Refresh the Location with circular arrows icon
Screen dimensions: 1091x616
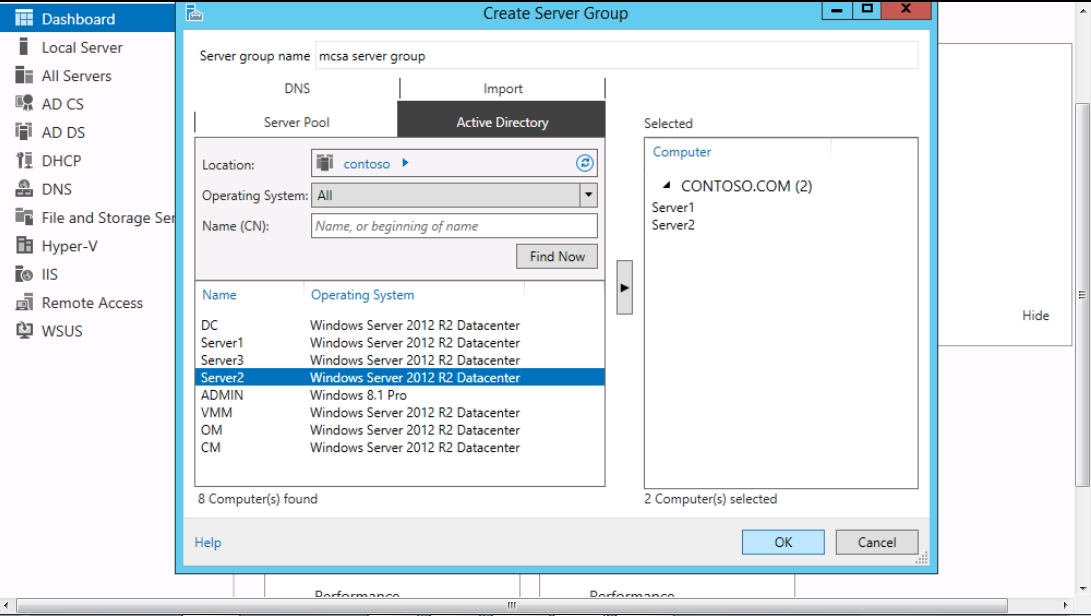point(584,163)
